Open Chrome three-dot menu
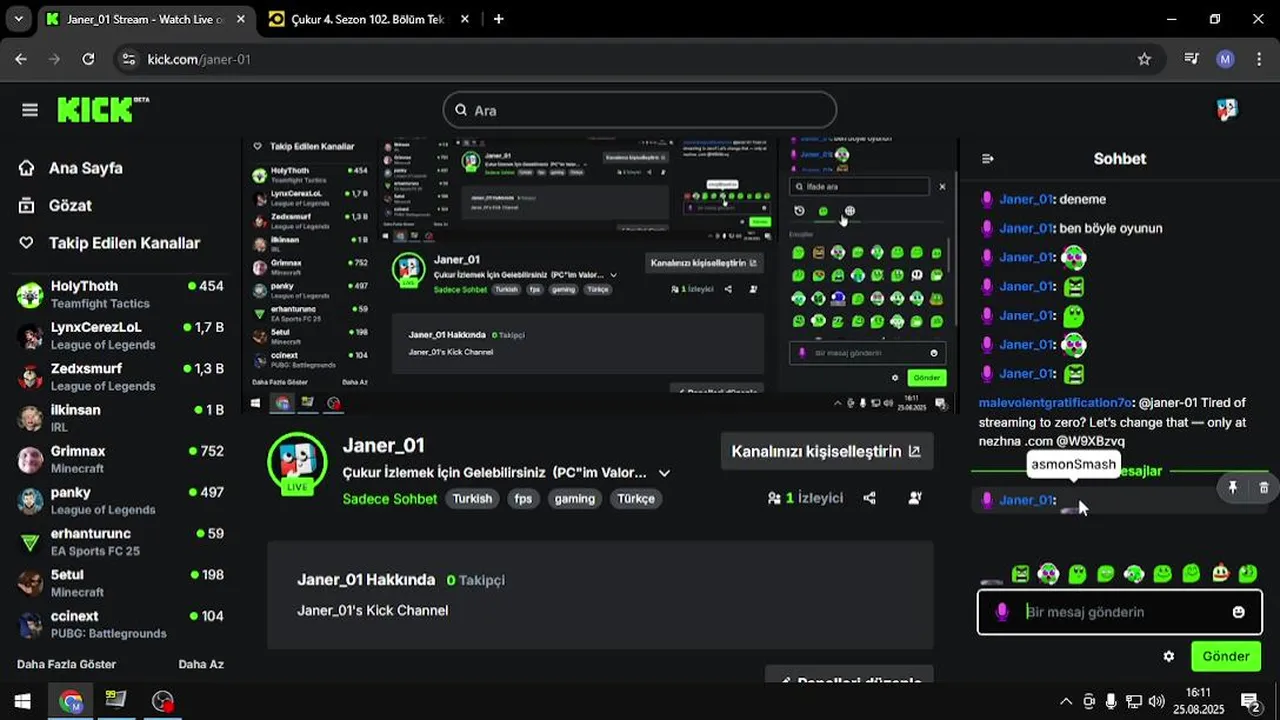Image resolution: width=1280 pixels, height=720 pixels. (x=1258, y=59)
